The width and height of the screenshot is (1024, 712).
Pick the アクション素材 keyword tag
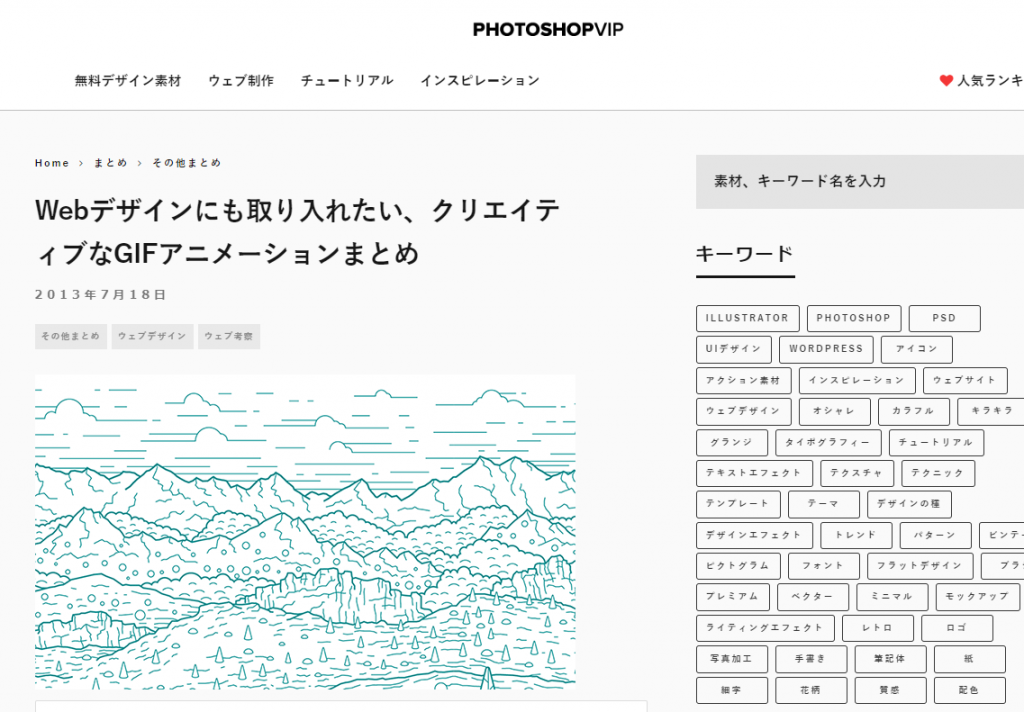(743, 380)
